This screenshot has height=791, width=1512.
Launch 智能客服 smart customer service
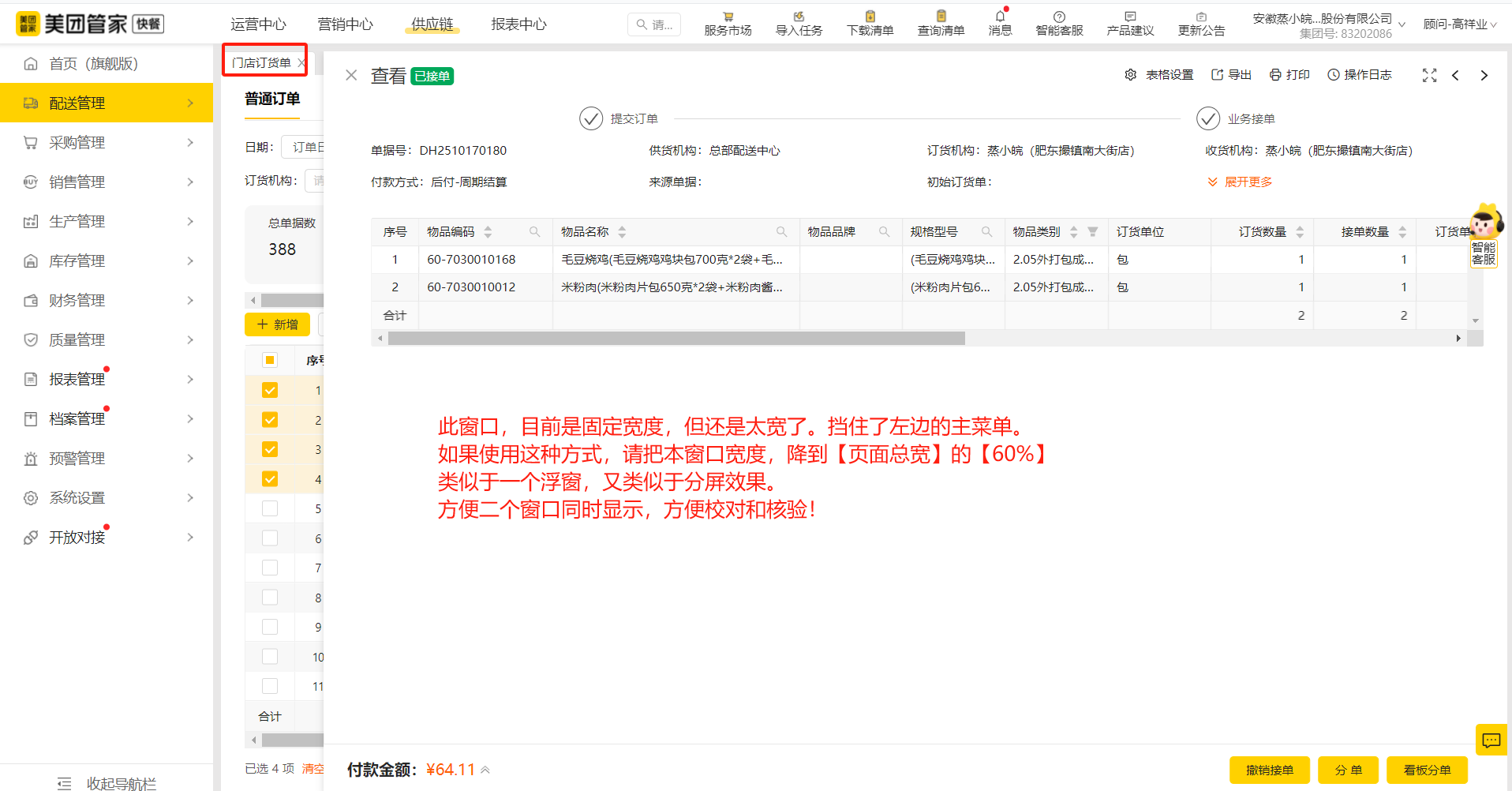click(x=1058, y=22)
